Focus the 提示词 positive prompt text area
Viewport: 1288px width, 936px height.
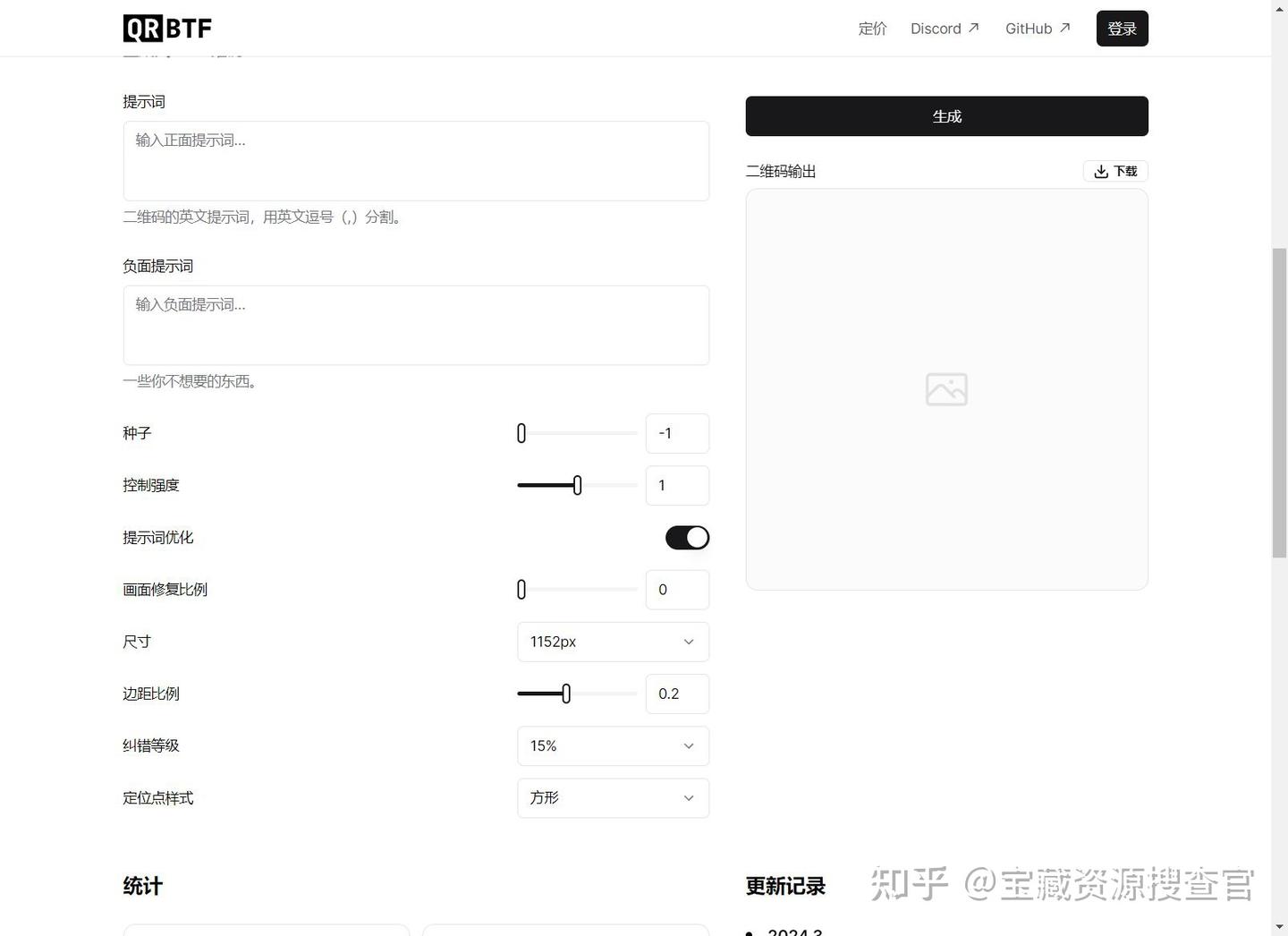point(416,161)
